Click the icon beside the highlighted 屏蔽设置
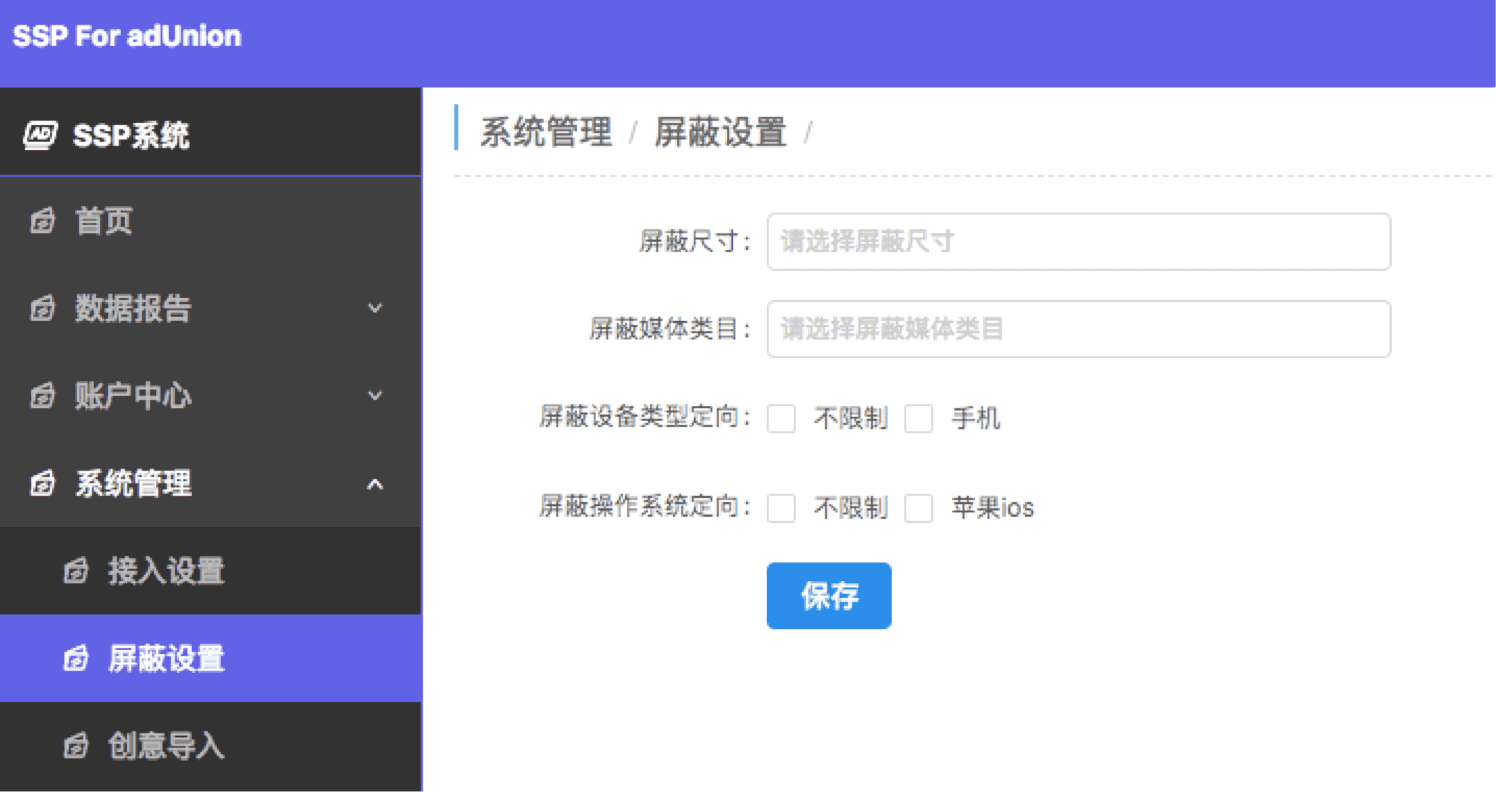This screenshot has width=1496, height=792. (76, 659)
